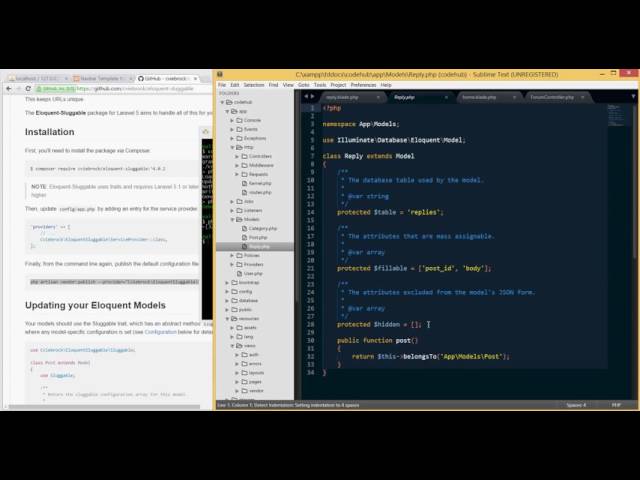640x480 pixels.
Task: Select the layouts folder icon
Action: [x=244, y=373]
